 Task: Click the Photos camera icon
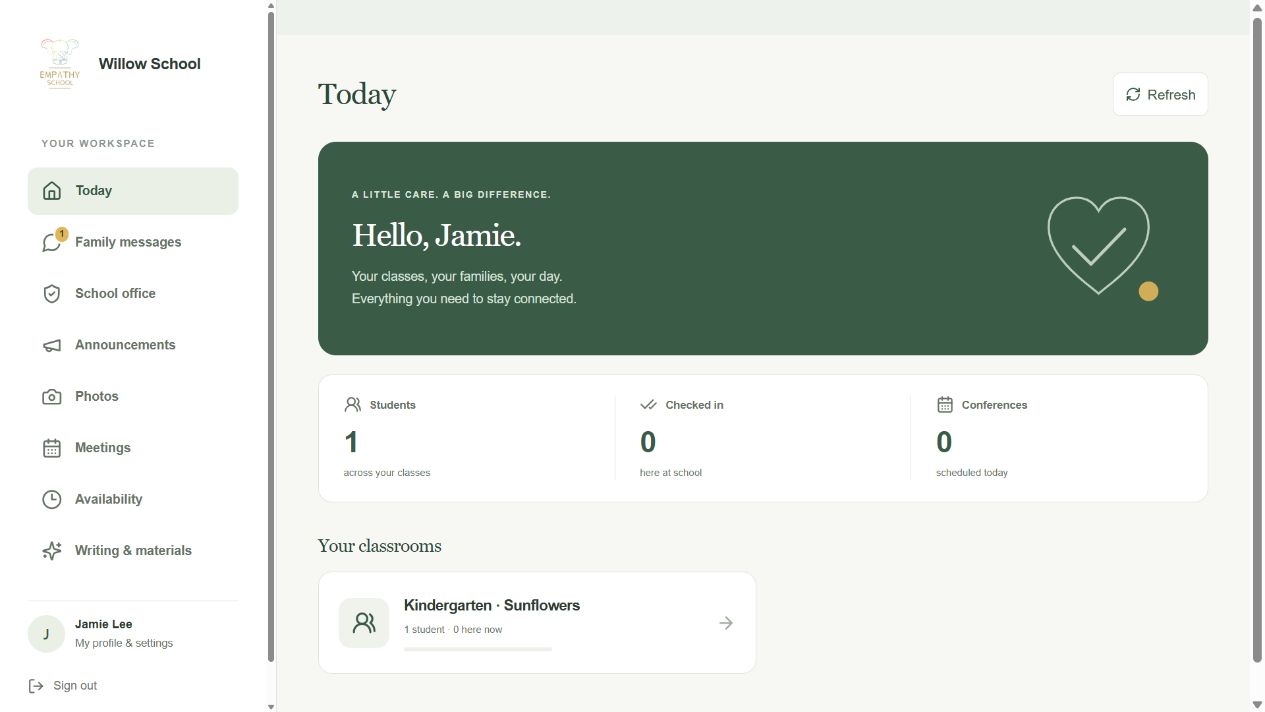pyautogui.click(x=52, y=397)
